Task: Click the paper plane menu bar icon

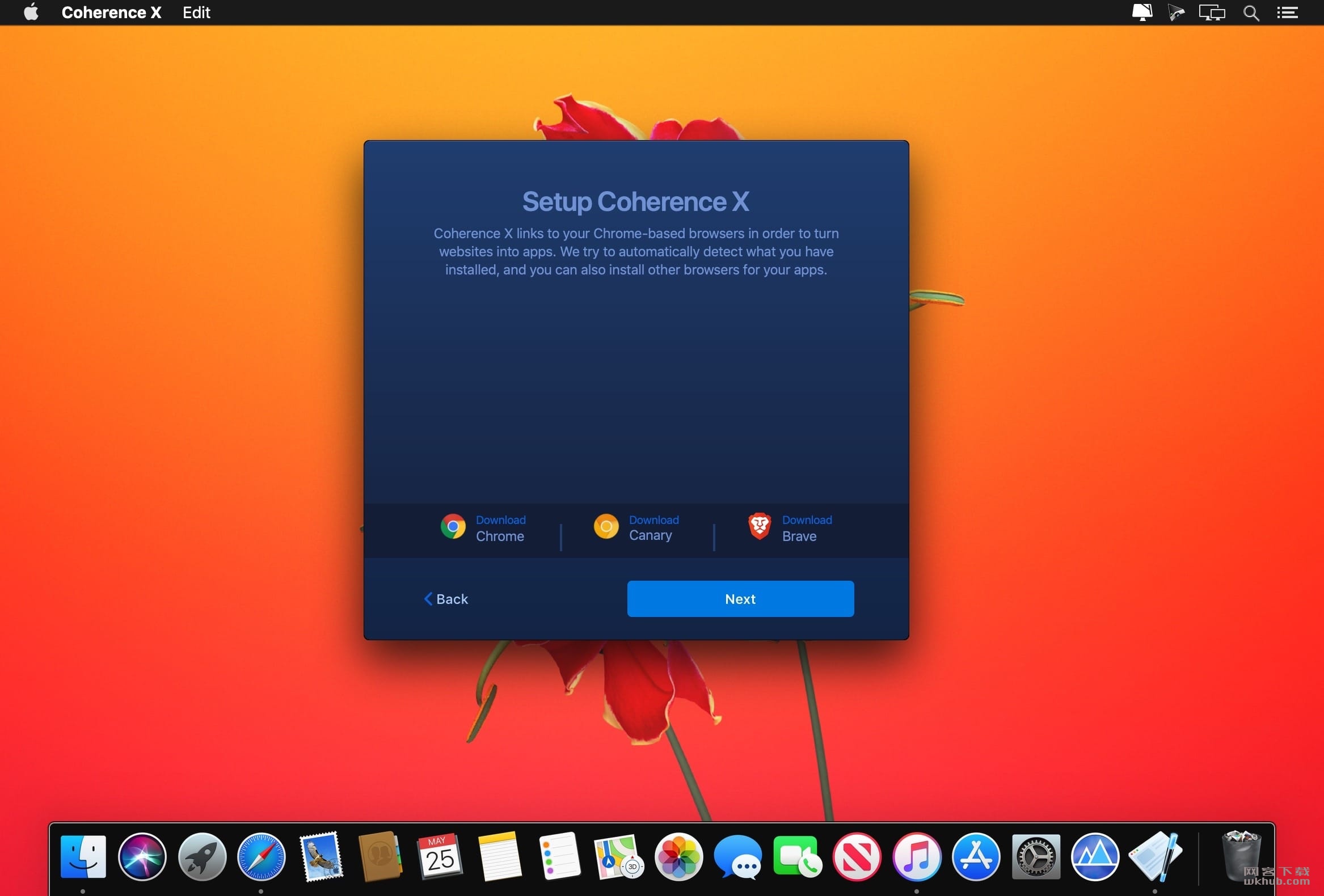Action: (x=1176, y=12)
